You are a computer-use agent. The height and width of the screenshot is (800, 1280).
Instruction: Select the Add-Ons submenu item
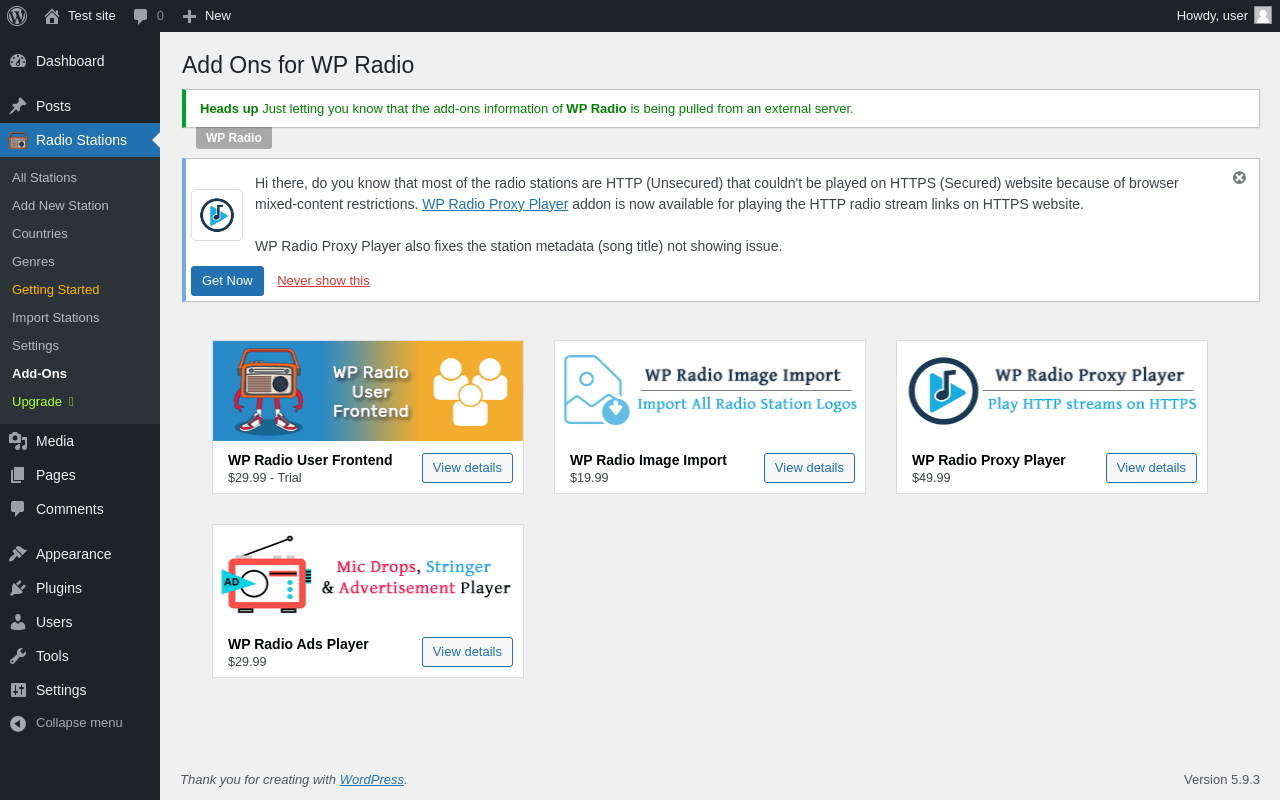[39, 374]
